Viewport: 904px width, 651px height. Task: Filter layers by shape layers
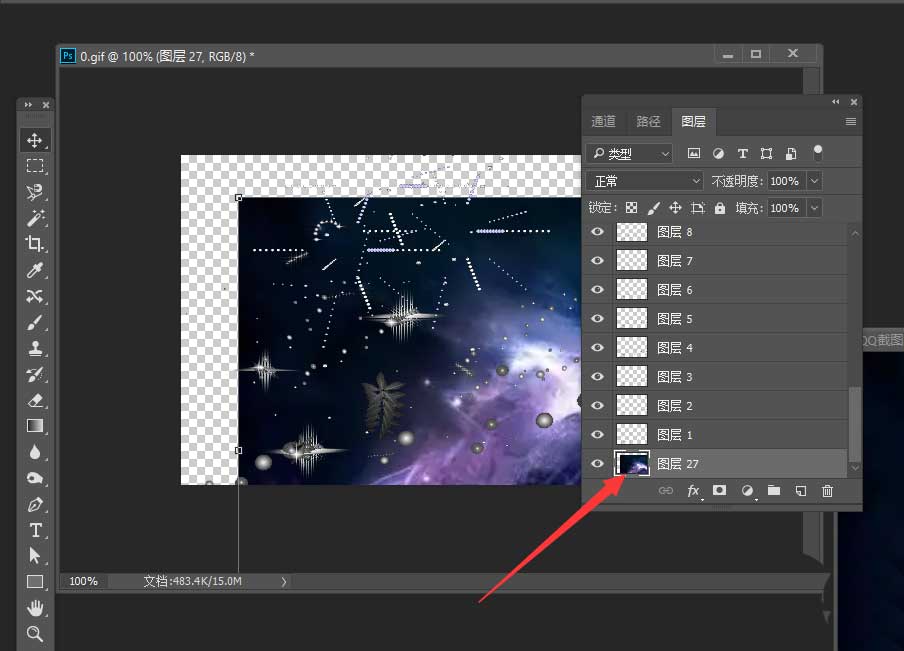click(766, 153)
